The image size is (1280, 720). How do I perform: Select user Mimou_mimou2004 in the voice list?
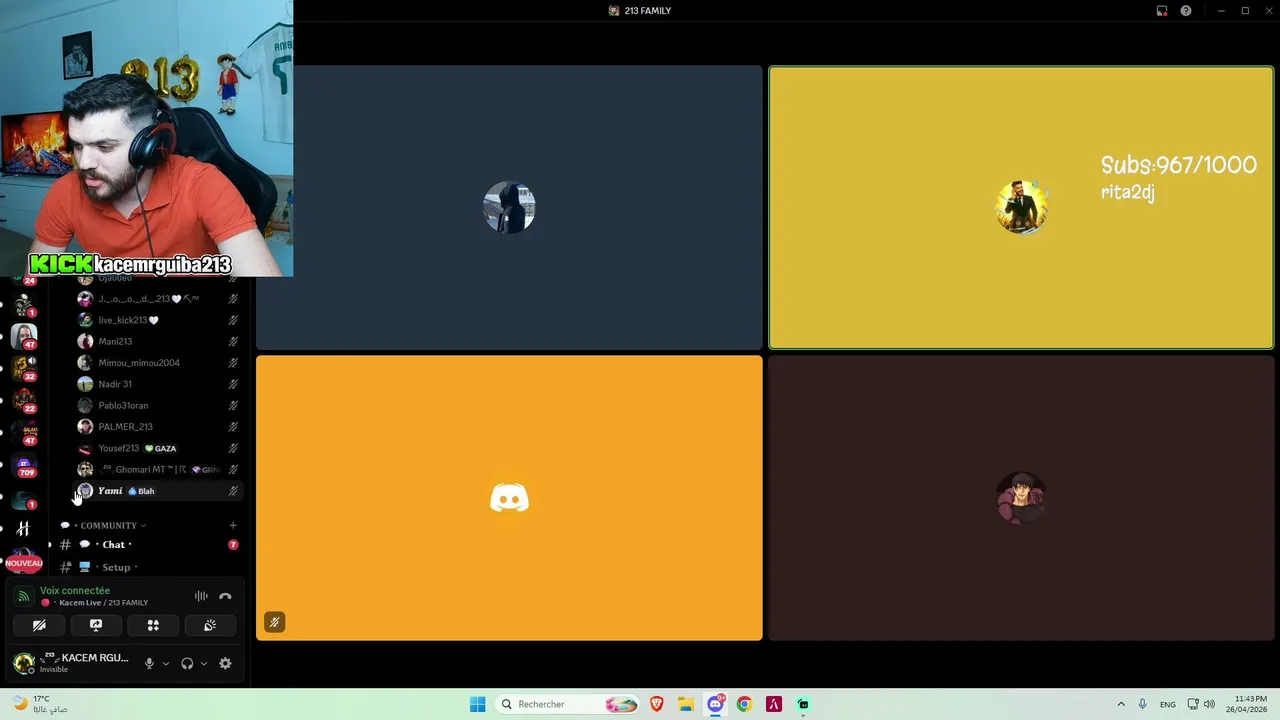160,363
